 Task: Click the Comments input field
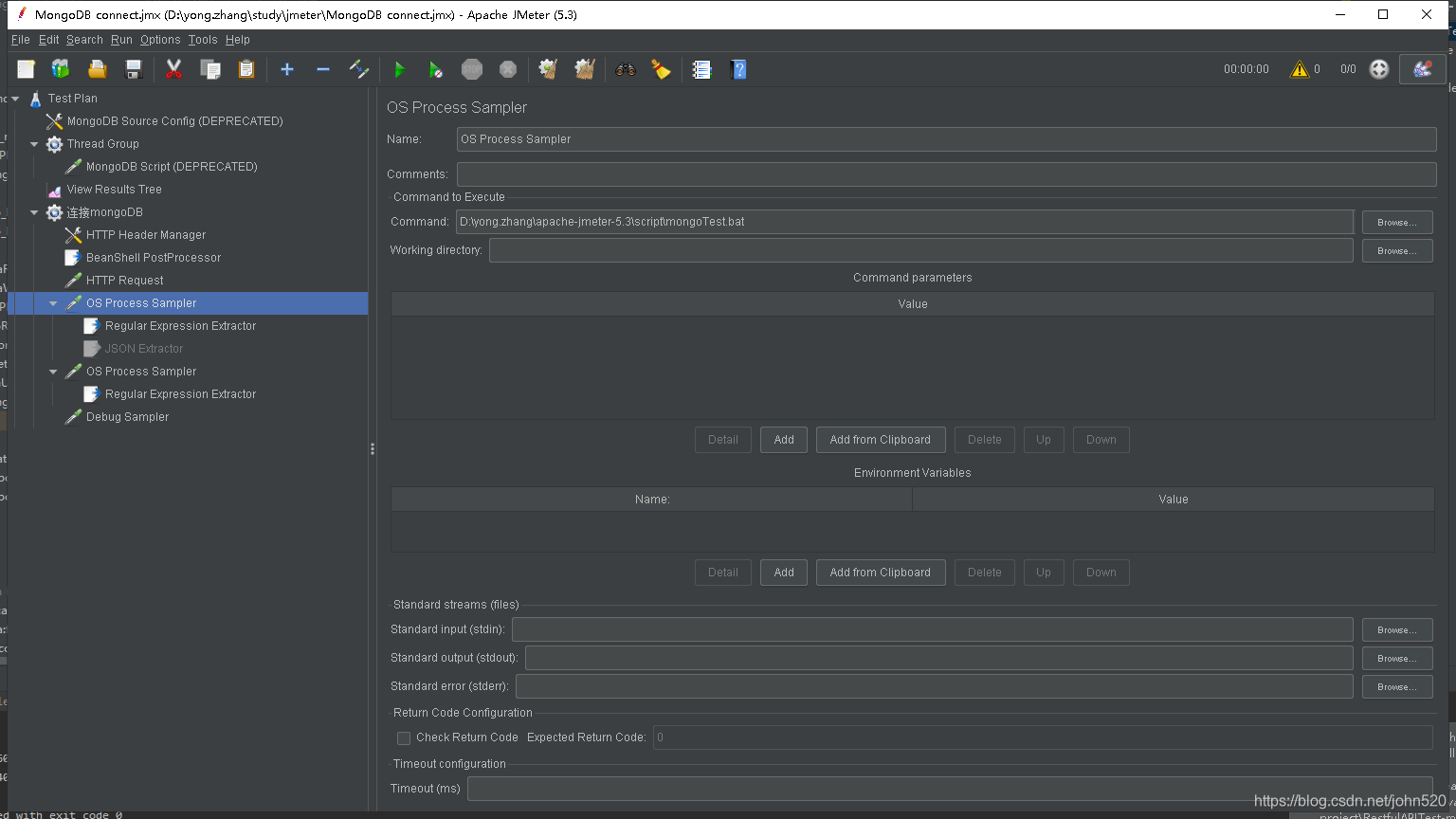tap(946, 174)
